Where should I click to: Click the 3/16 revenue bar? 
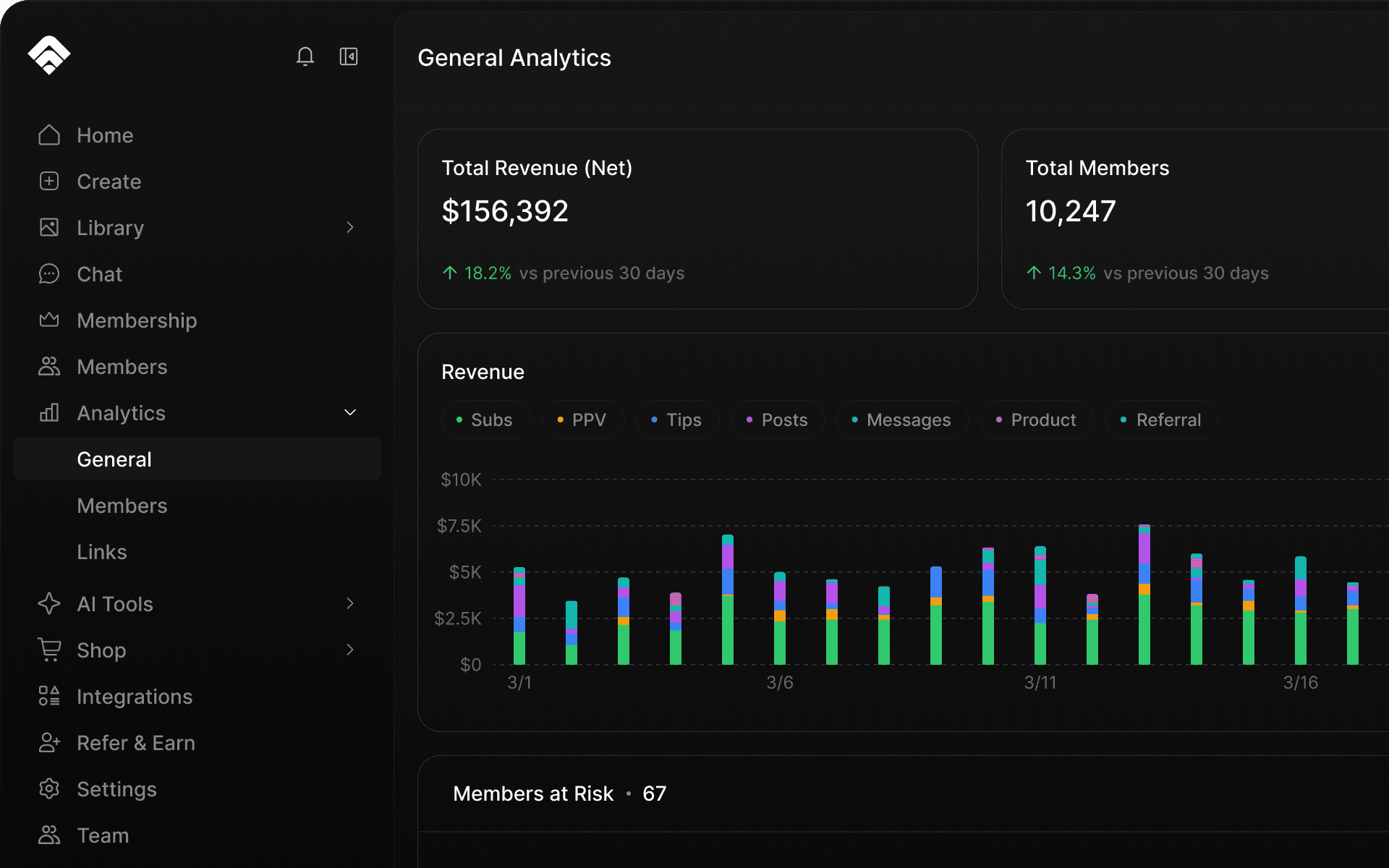coord(1301,610)
